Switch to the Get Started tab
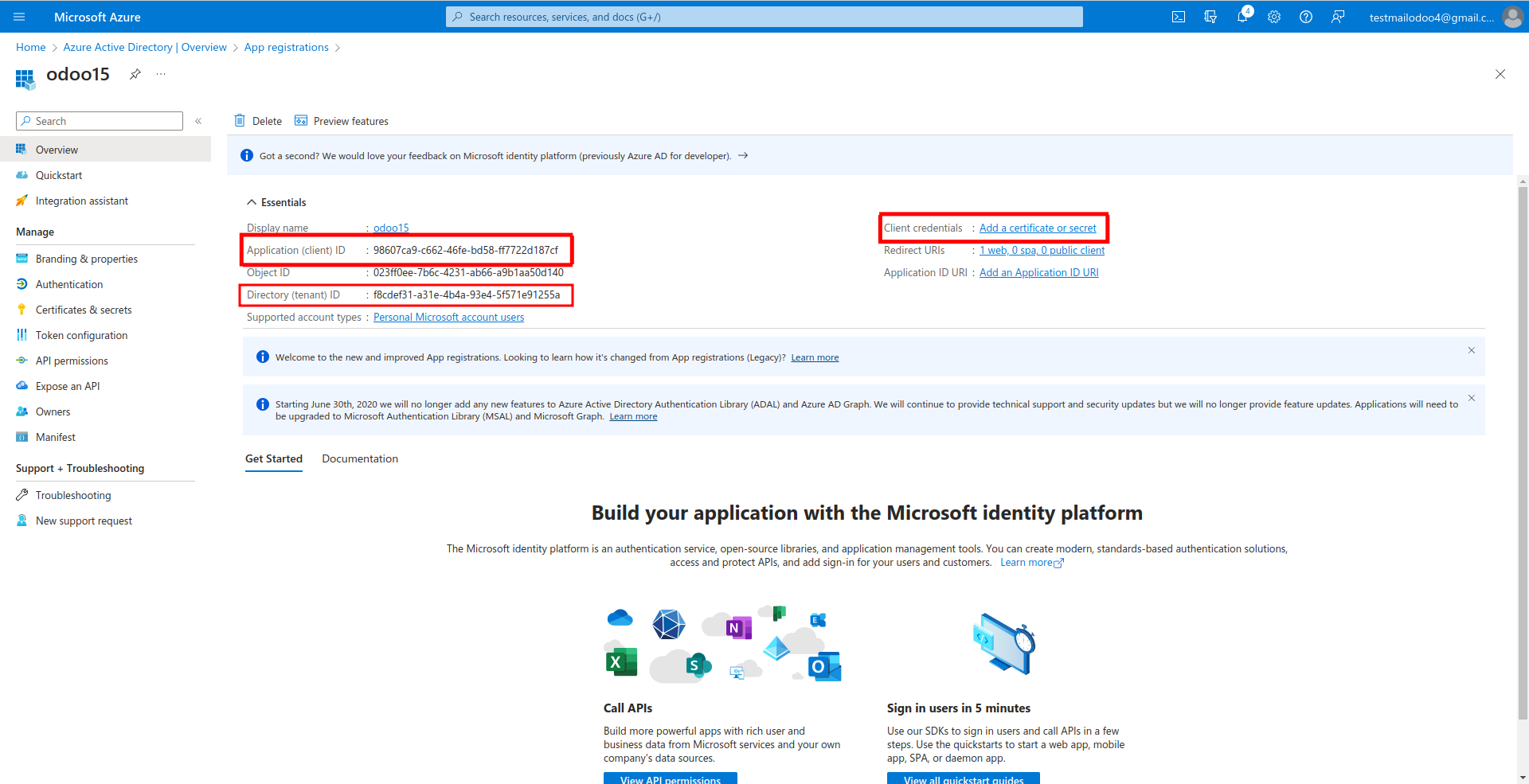This screenshot has height=784, width=1529. pyautogui.click(x=274, y=459)
